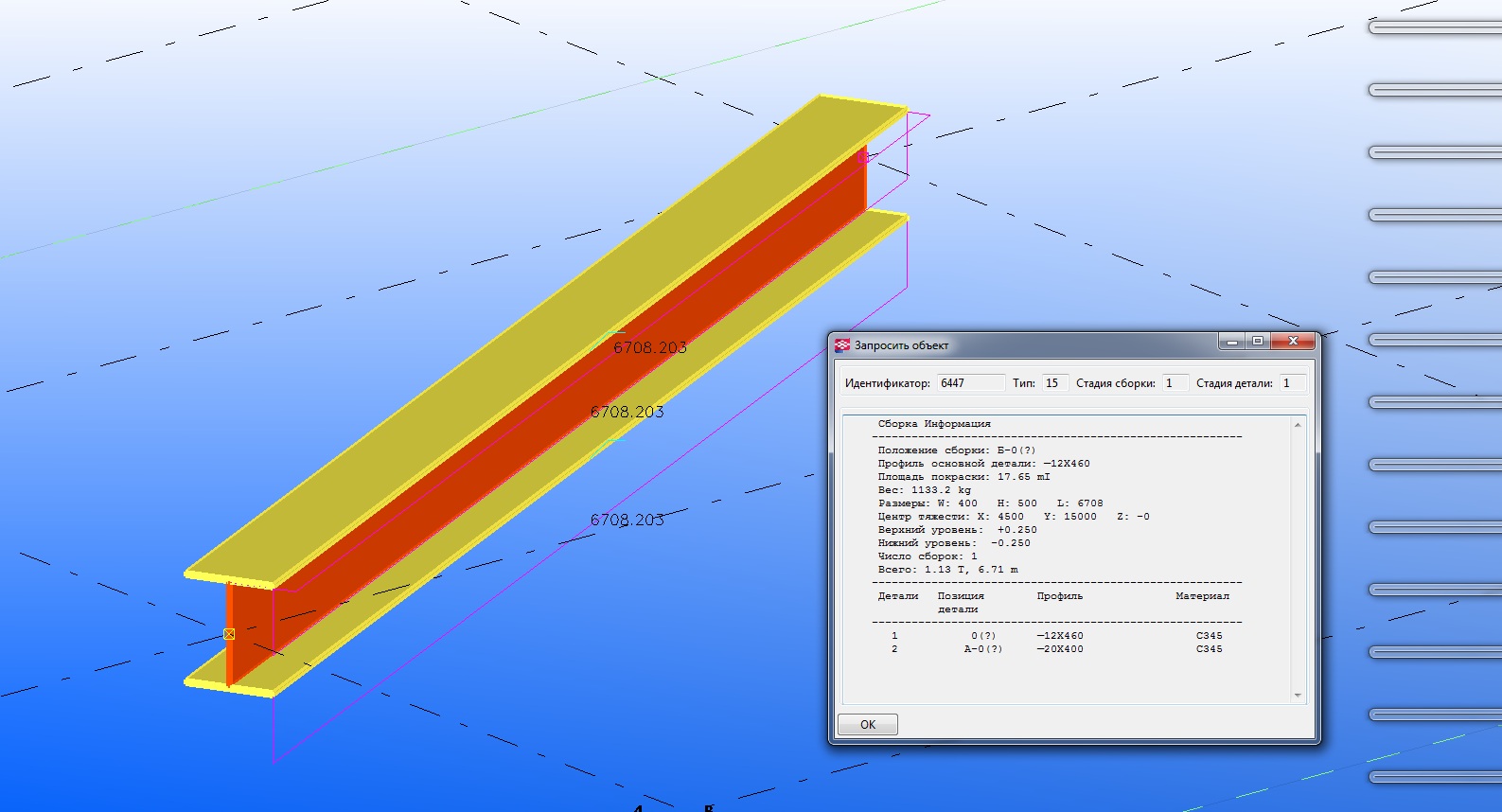Click the magenta end handle of the beam

pos(862,158)
